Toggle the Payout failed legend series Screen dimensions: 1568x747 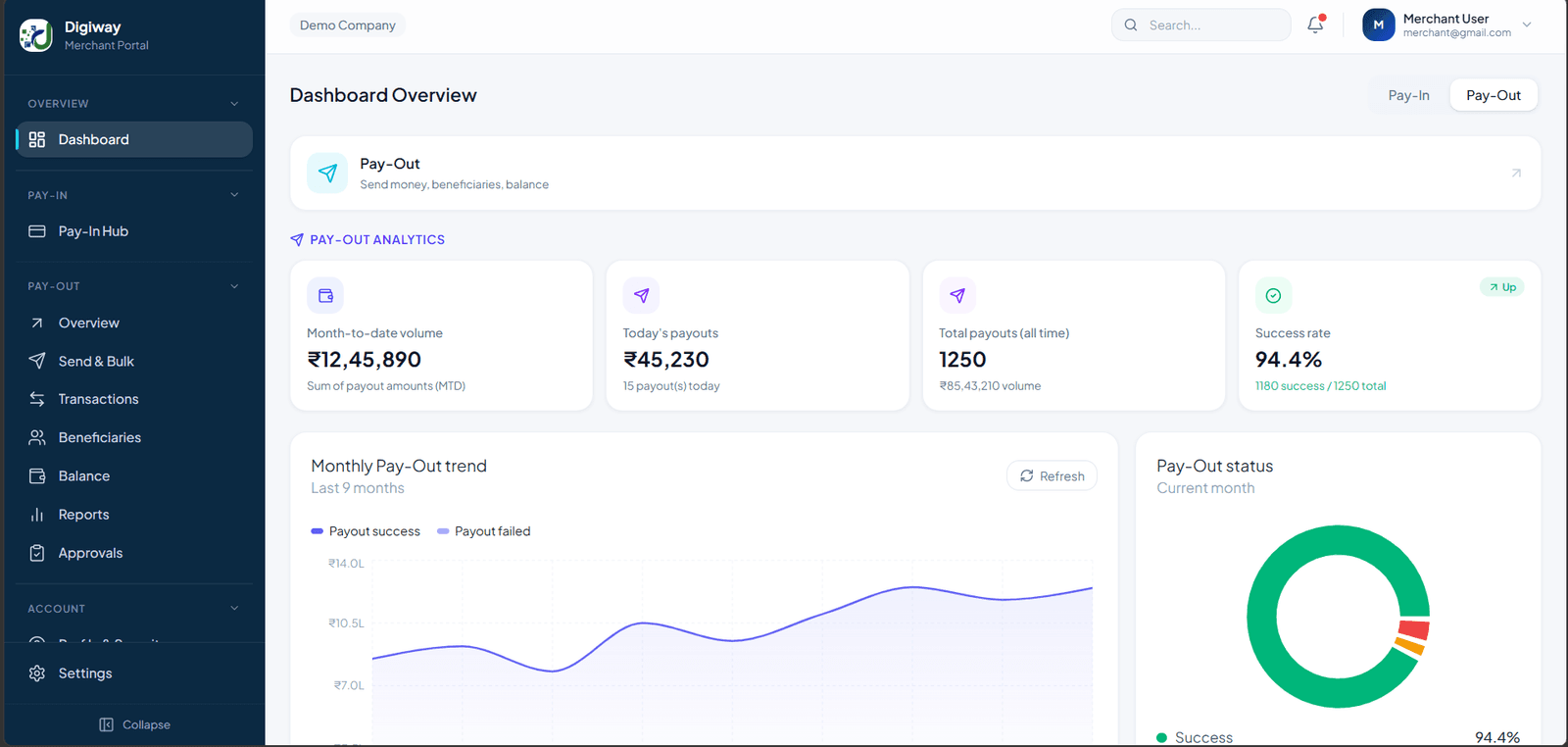coord(484,531)
